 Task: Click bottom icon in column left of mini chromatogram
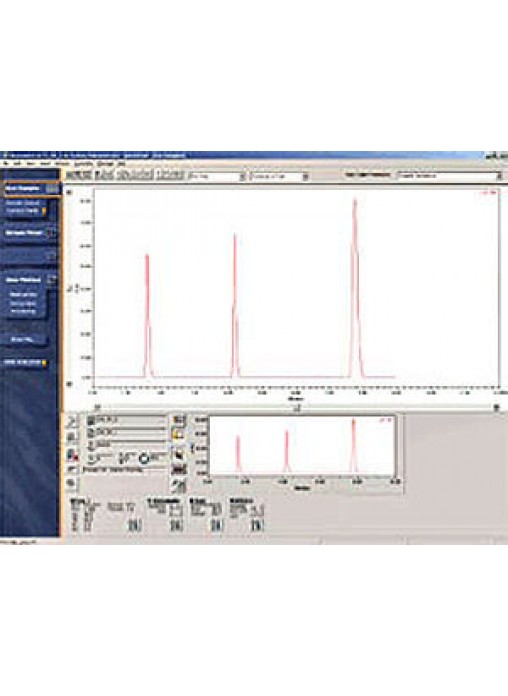pos(179,486)
